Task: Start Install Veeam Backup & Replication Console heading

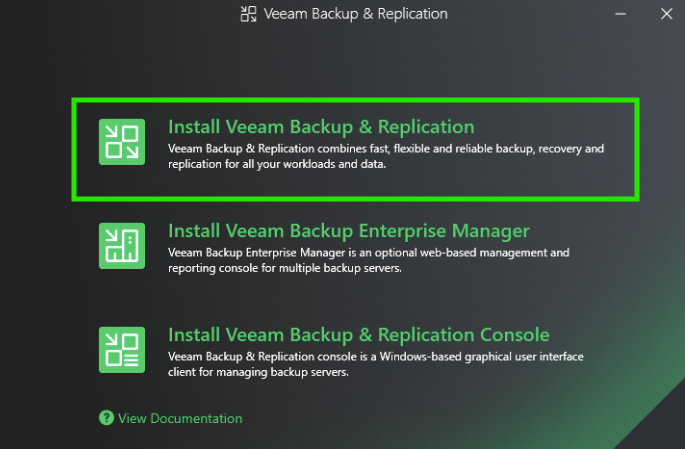Action: click(358, 335)
